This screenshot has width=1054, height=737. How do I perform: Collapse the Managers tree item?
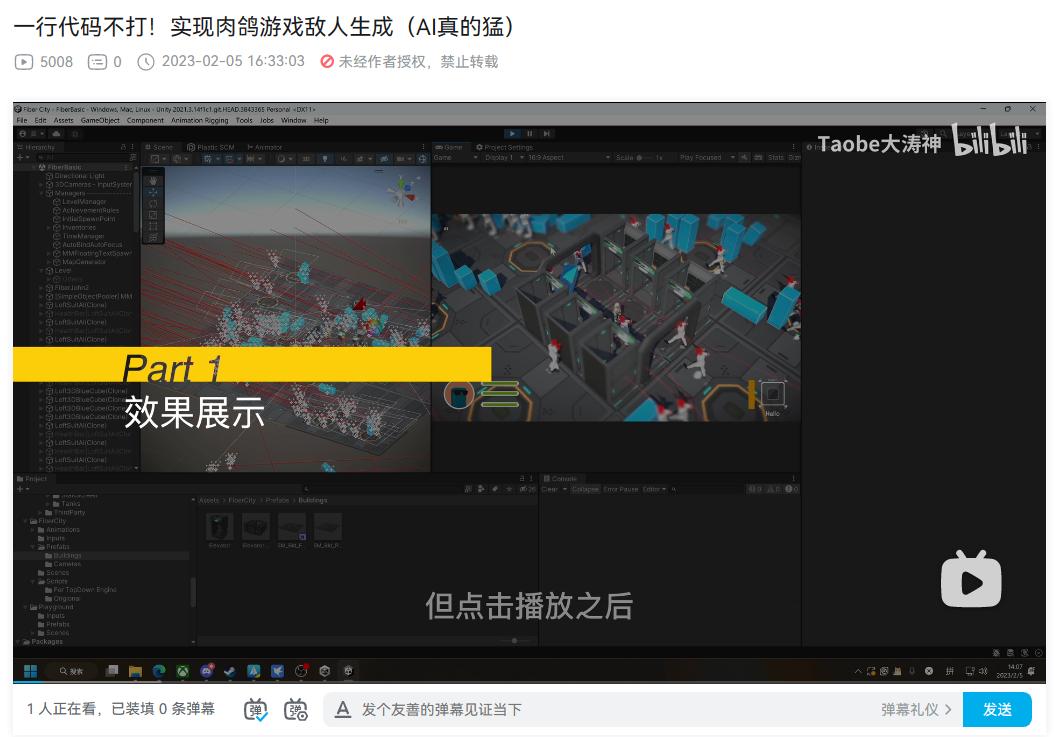point(42,193)
